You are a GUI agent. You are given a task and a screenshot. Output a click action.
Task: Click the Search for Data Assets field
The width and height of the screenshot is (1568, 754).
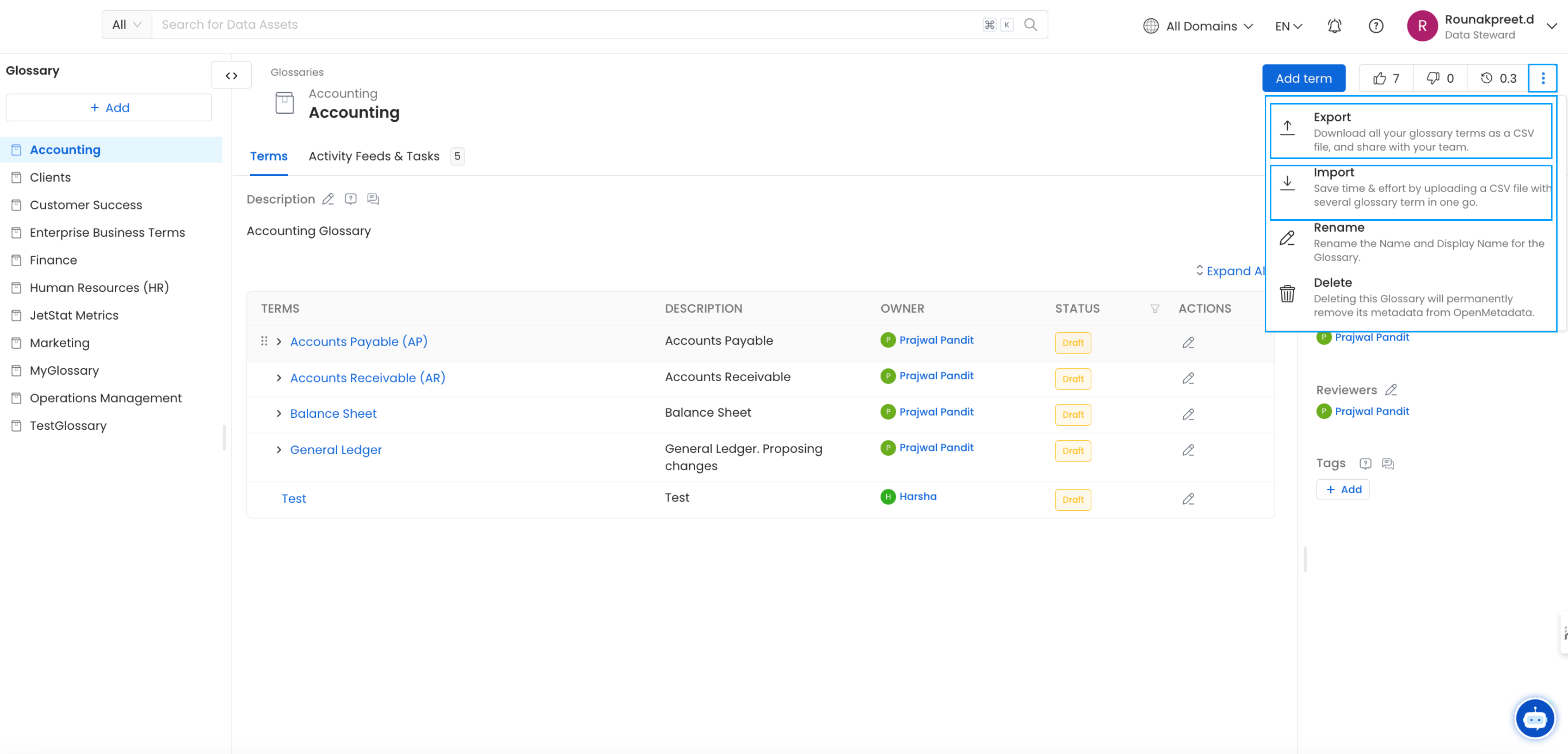566,24
